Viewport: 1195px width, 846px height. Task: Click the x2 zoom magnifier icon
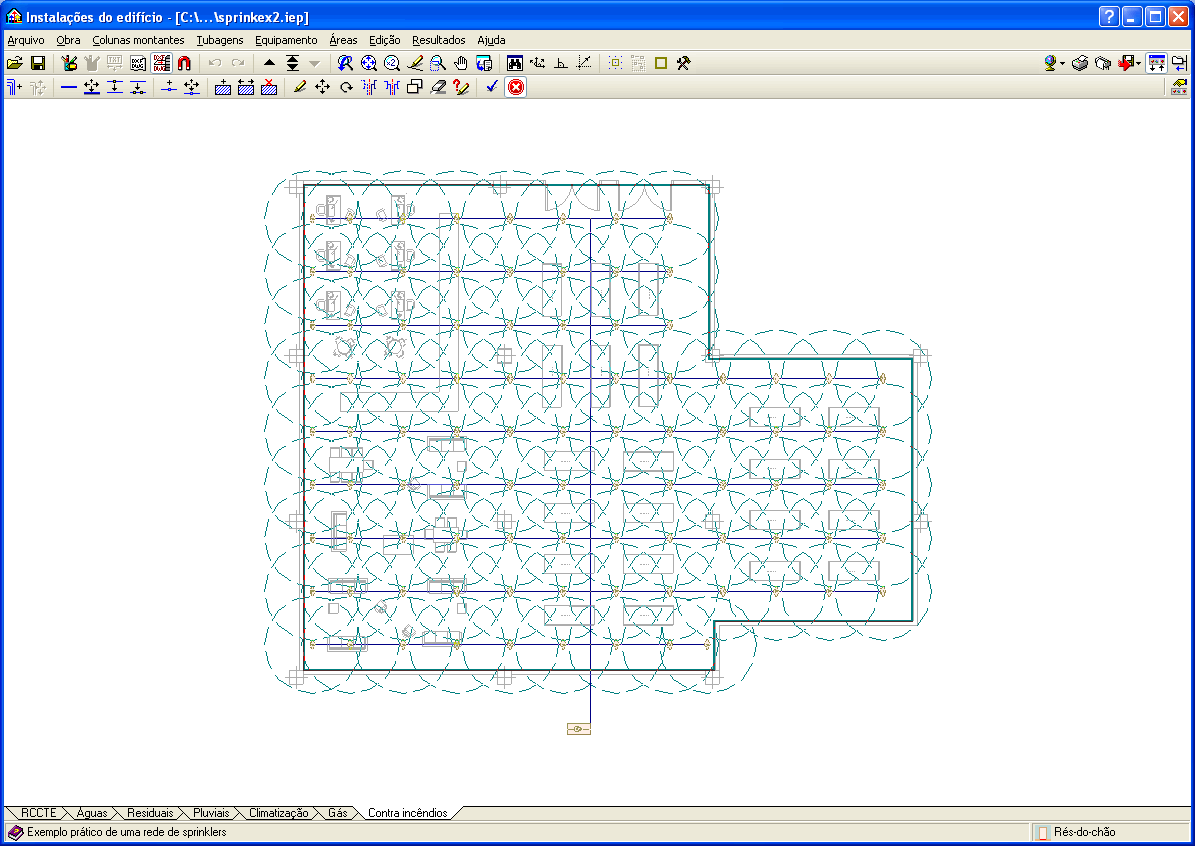coord(392,63)
